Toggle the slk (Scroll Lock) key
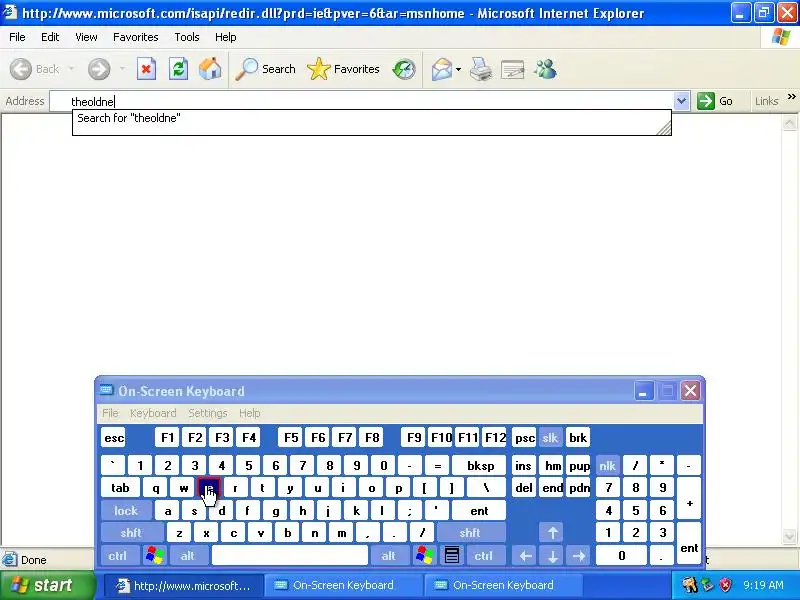The image size is (800, 600). [550, 438]
